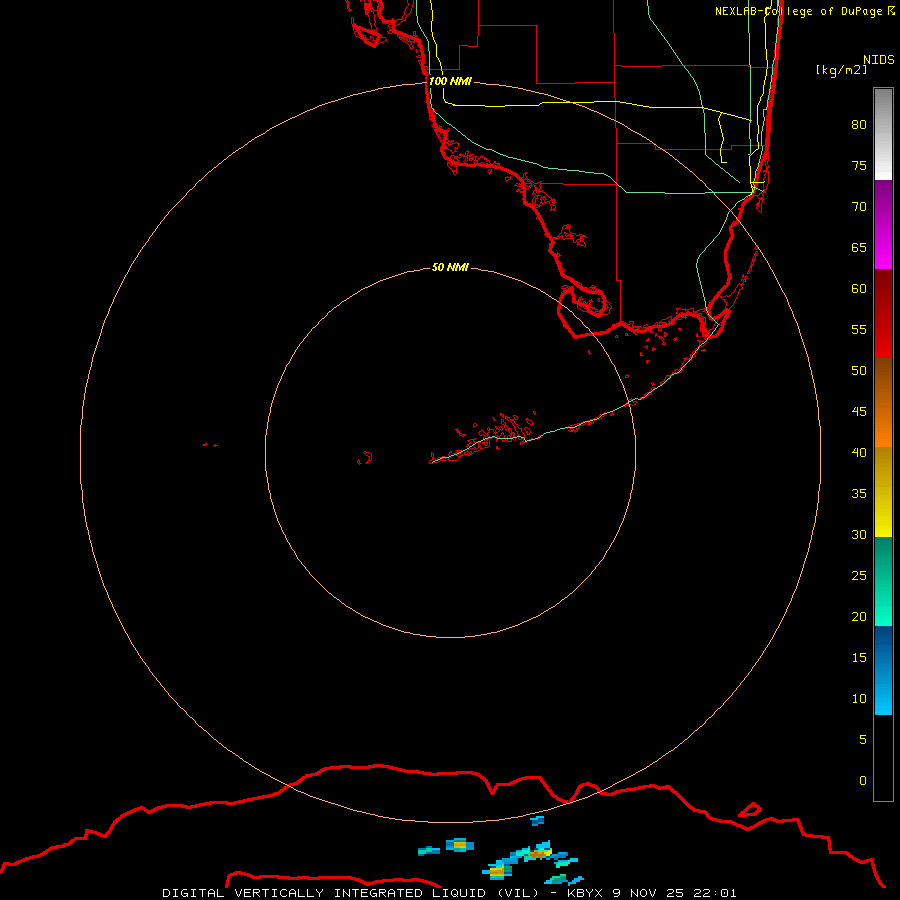This screenshot has height=900, width=900.
Task: Click the 'DIGITAL VERTICALLY INTEGRATED LIQUID (VIL)' title
Action: coord(351,893)
